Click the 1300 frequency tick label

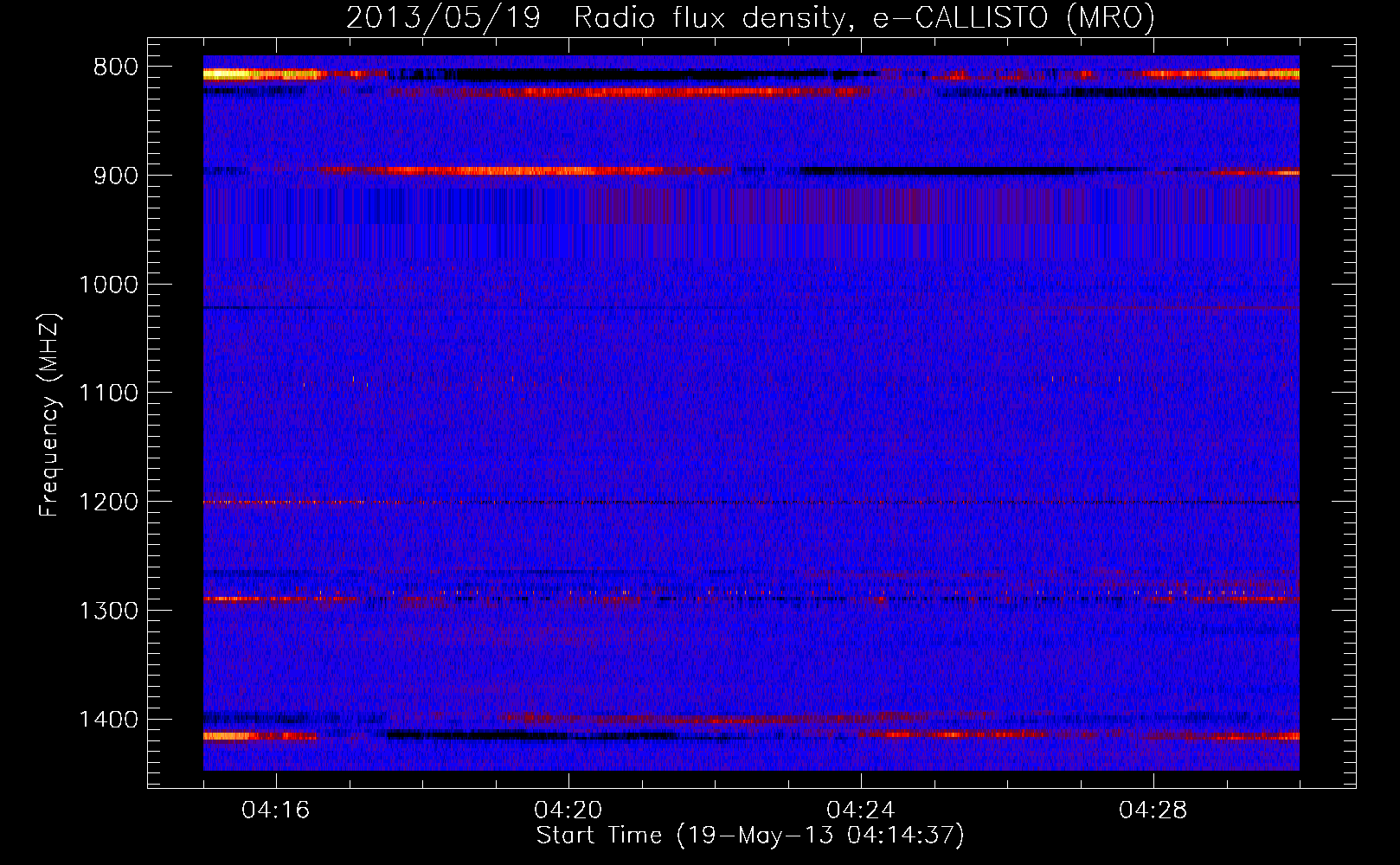click(x=108, y=611)
